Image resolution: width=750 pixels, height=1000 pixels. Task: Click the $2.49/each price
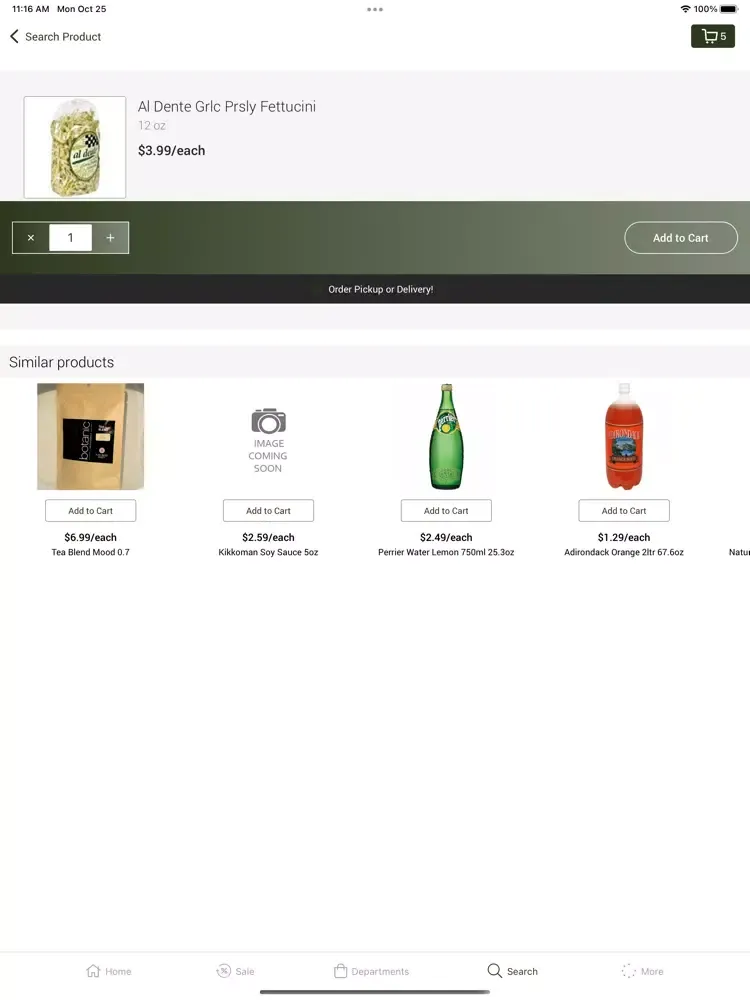coord(446,538)
